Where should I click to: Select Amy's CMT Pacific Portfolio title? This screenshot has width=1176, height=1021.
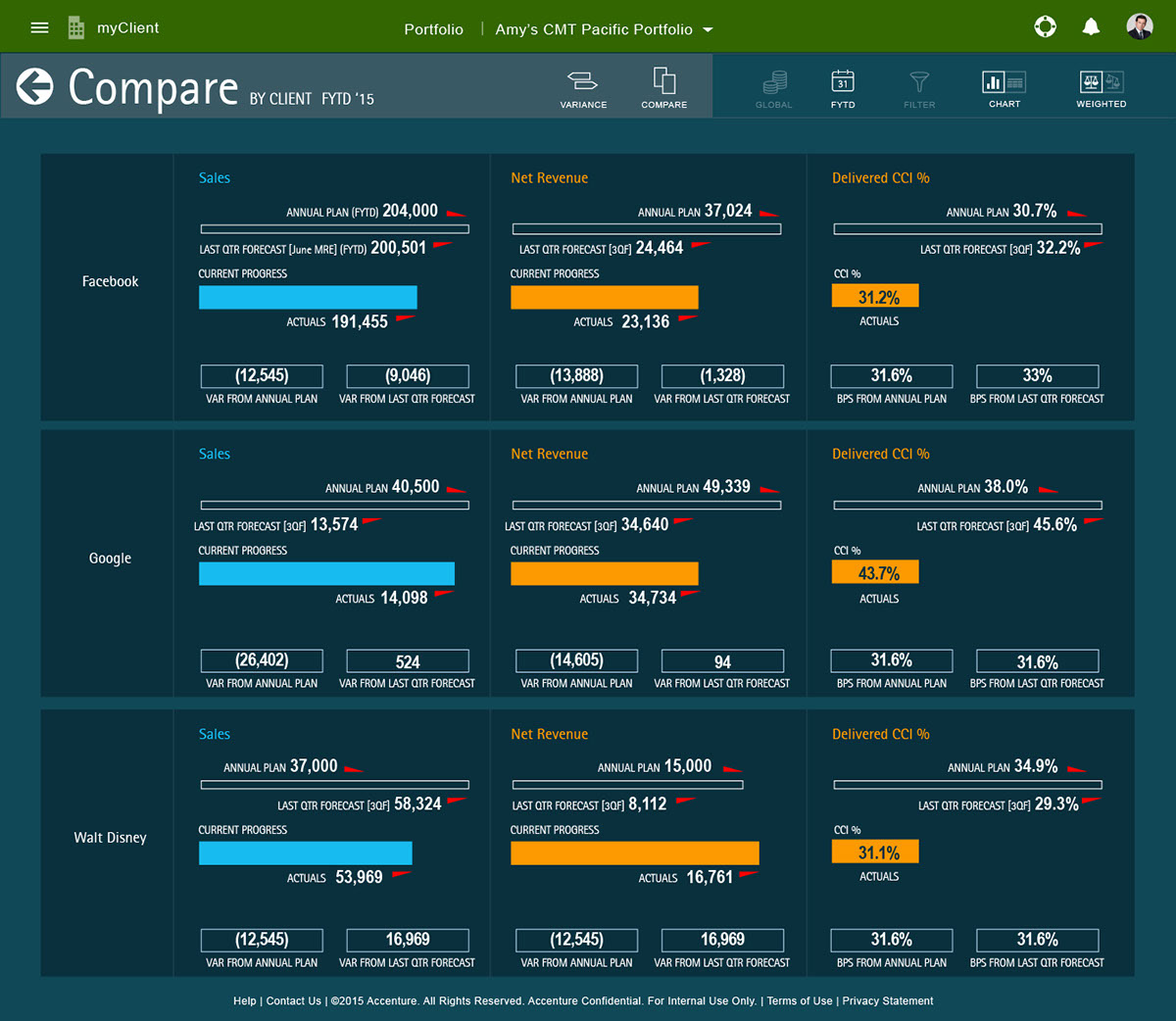(594, 29)
